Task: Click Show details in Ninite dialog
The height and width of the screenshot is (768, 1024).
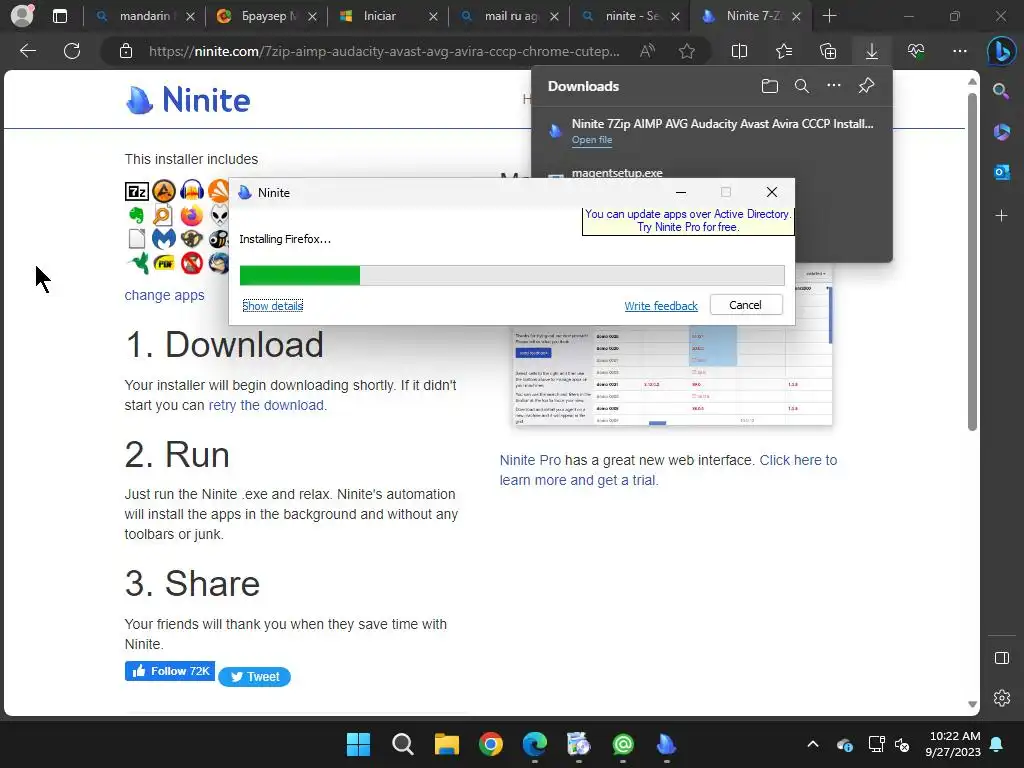Action: pos(272,306)
